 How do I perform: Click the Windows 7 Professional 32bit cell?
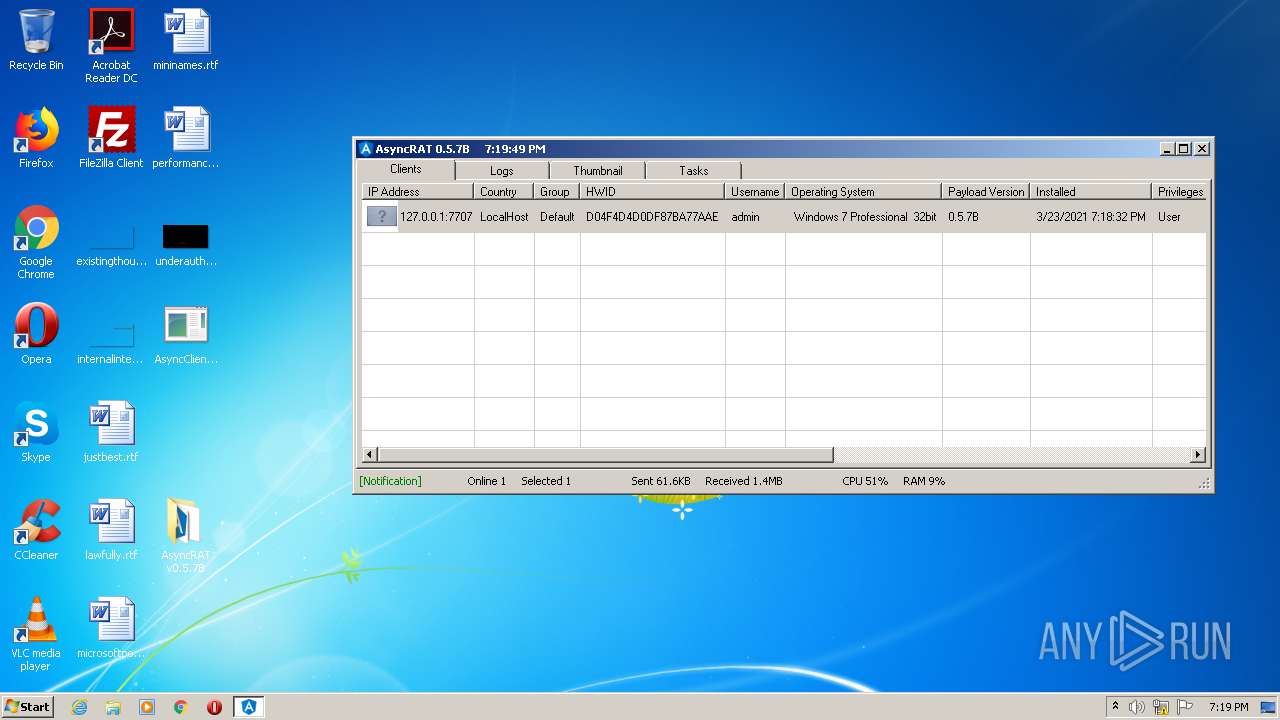[x=865, y=216]
